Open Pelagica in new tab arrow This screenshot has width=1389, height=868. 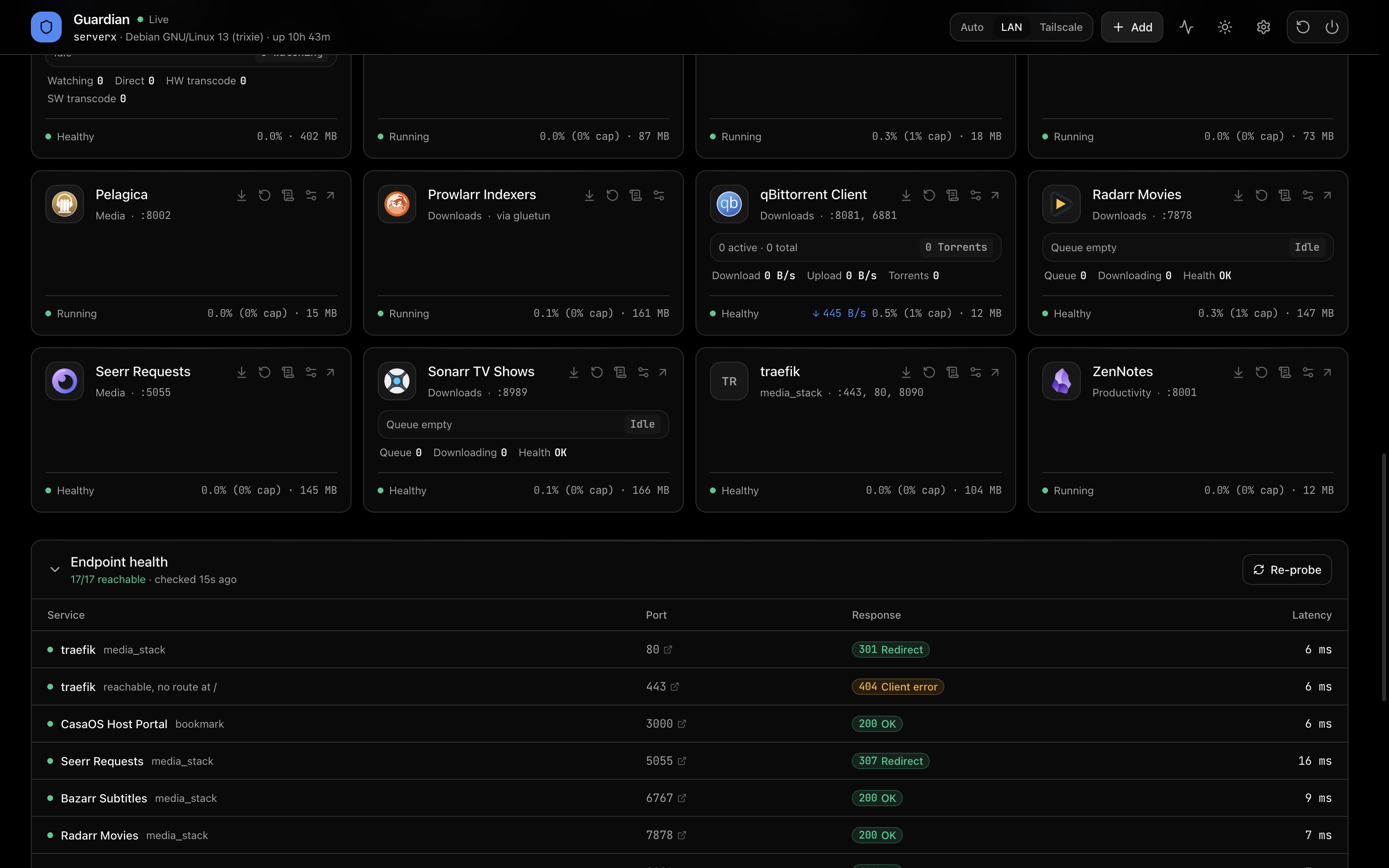click(330, 196)
